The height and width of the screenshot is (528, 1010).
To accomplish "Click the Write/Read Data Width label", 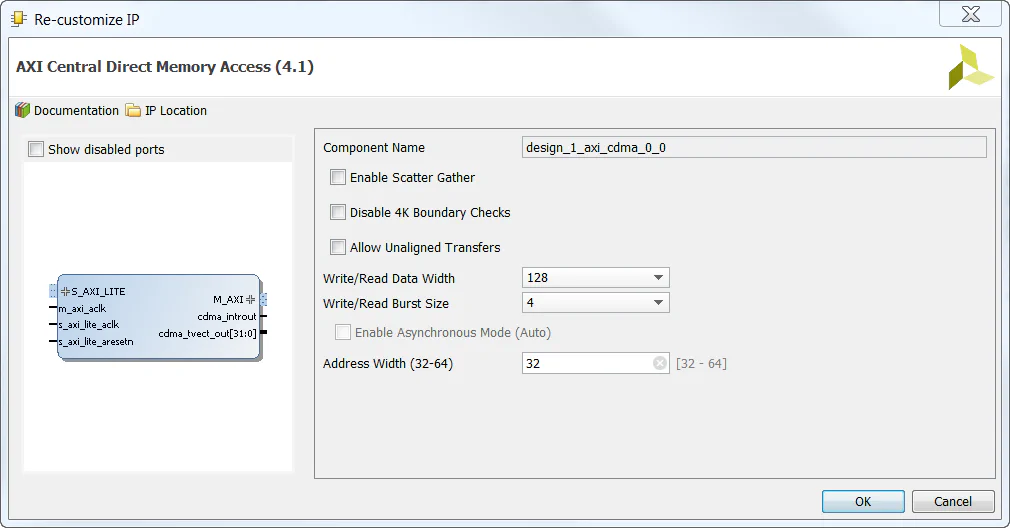I will click(x=389, y=278).
